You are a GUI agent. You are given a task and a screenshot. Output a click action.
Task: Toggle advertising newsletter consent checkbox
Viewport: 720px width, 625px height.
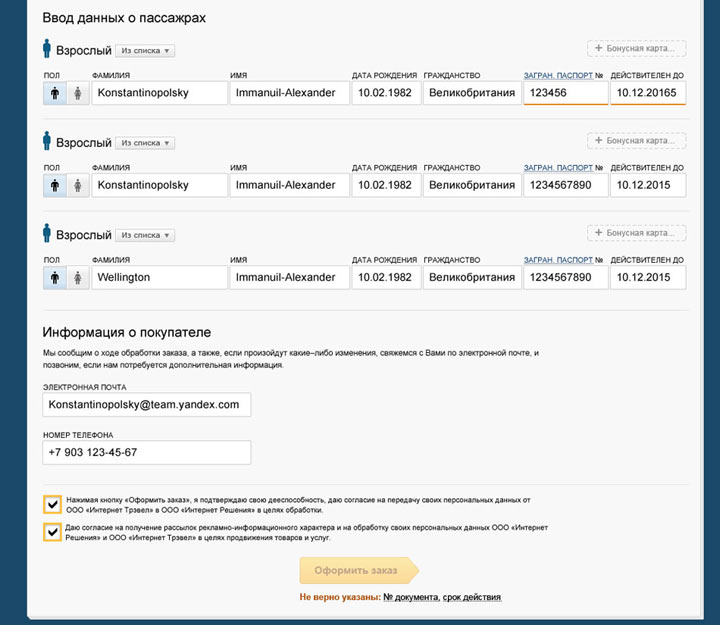(x=51, y=531)
